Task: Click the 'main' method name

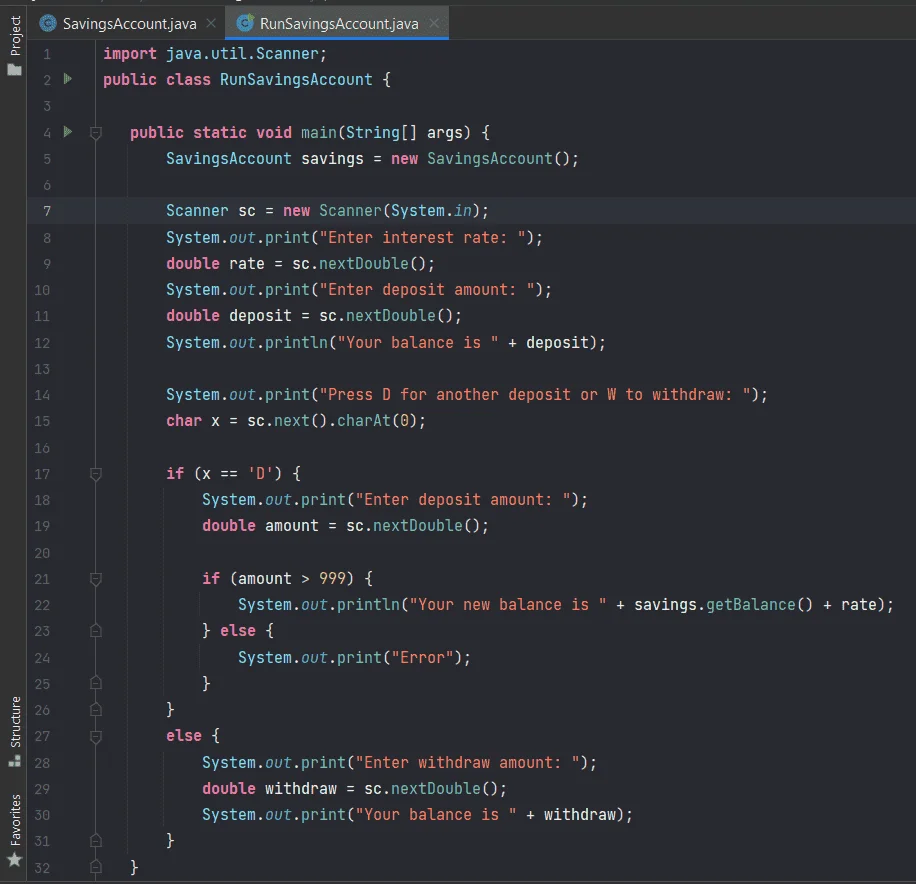Action: [x=318, y=133]
